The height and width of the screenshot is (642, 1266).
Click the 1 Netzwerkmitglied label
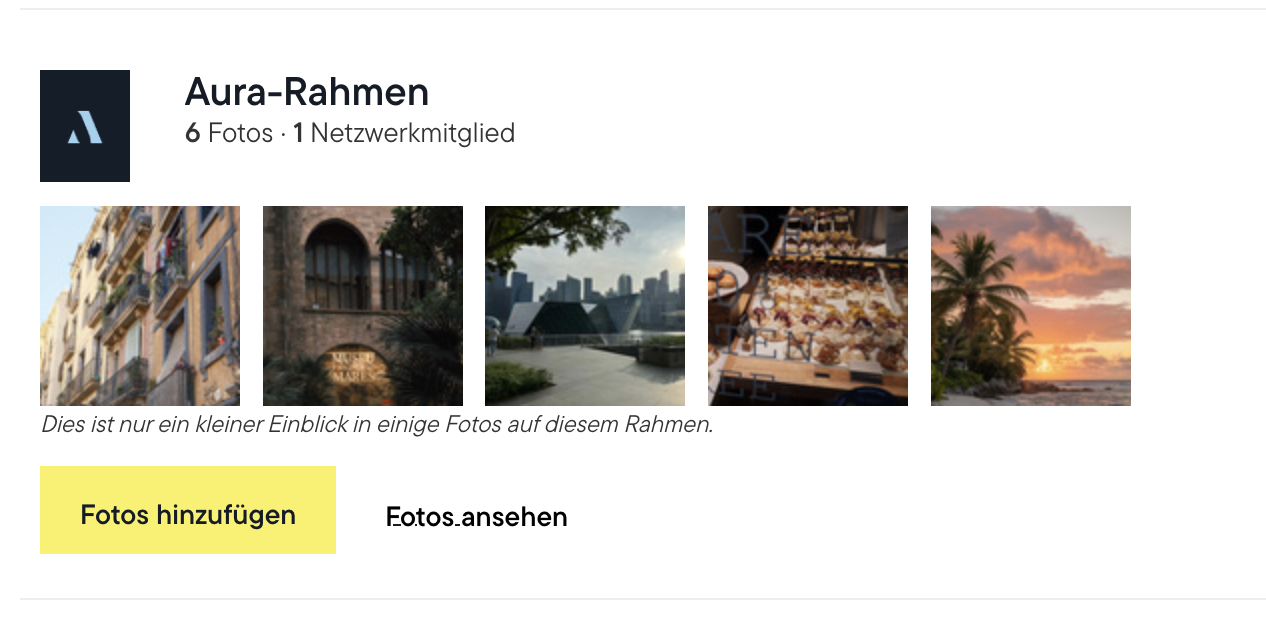coord(404,133)
